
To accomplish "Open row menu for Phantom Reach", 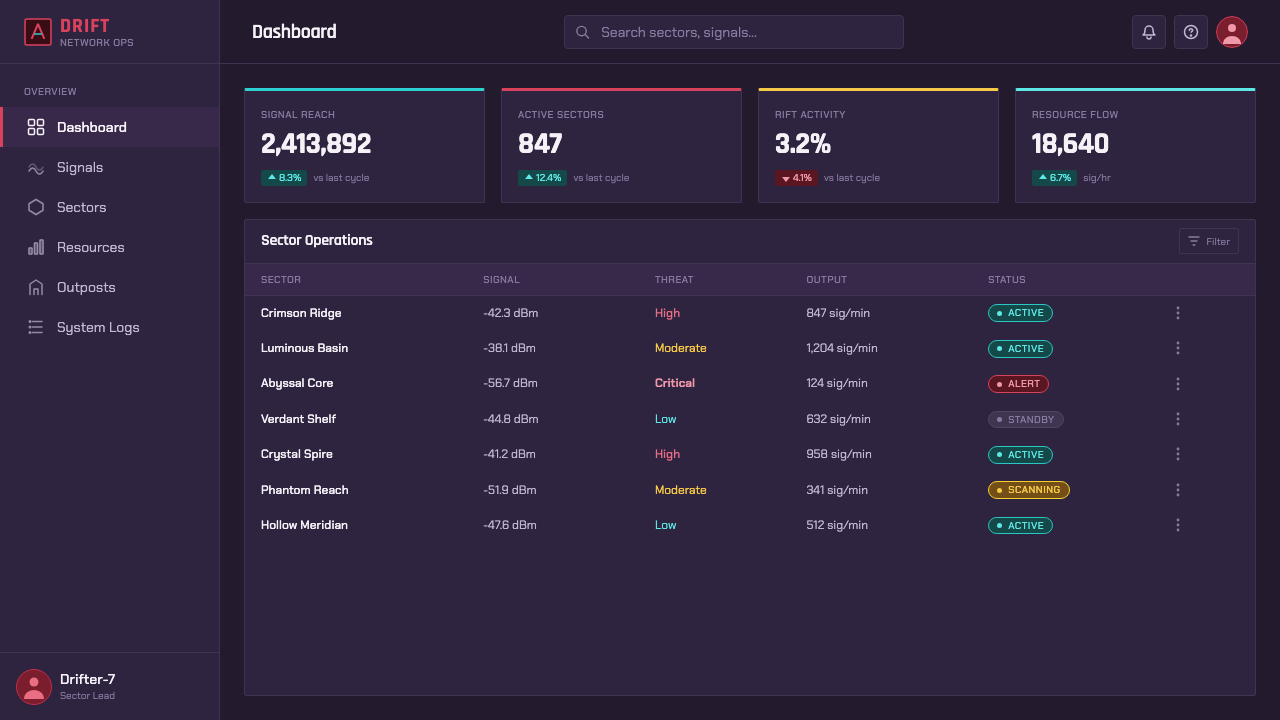I will 1178,490.
